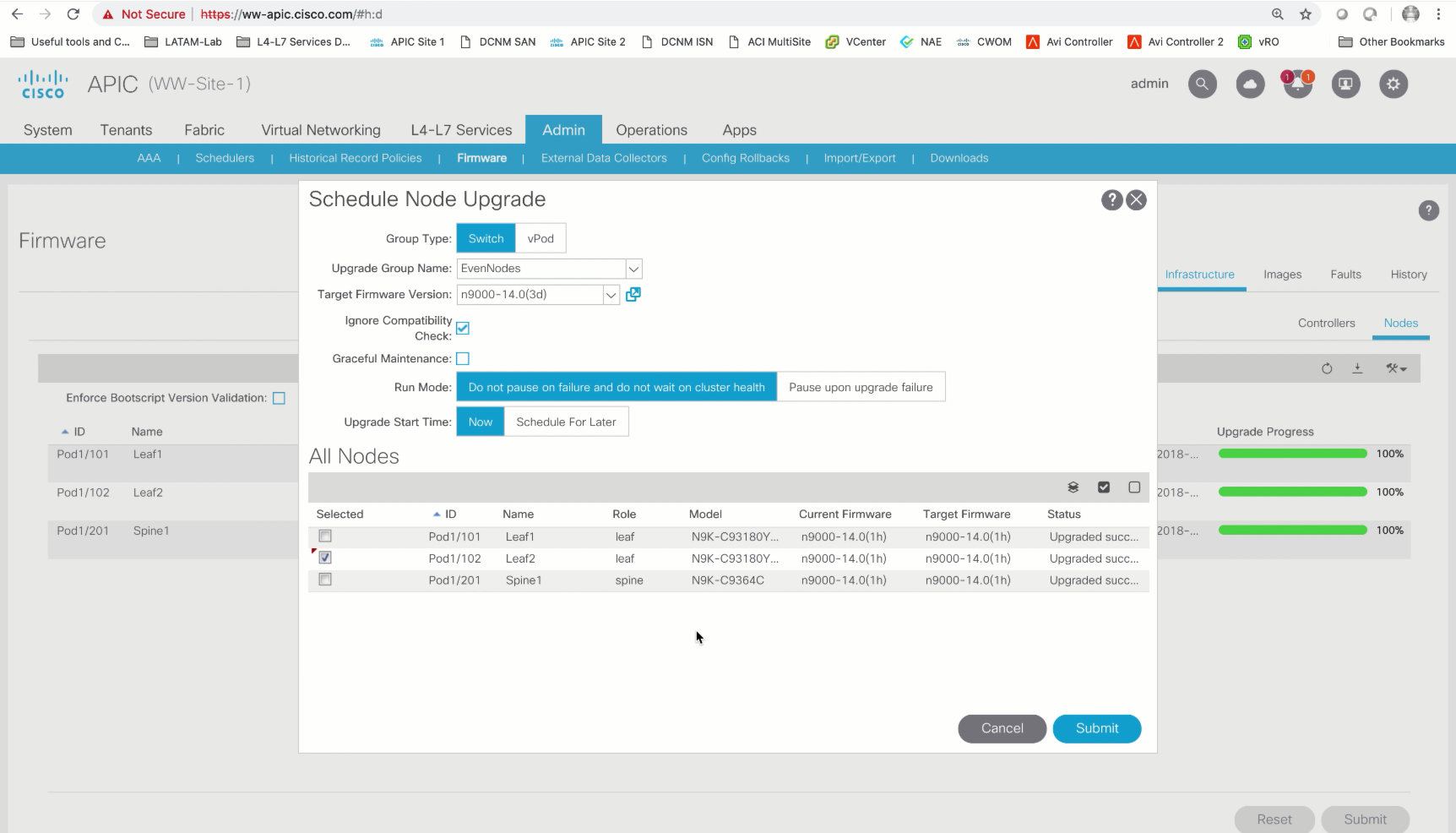Expand the Target Firmware Version dropdown
Image resolution: width=1456 pixels, height=833 pixels.
pyautogui.click(x=611, y=295)
